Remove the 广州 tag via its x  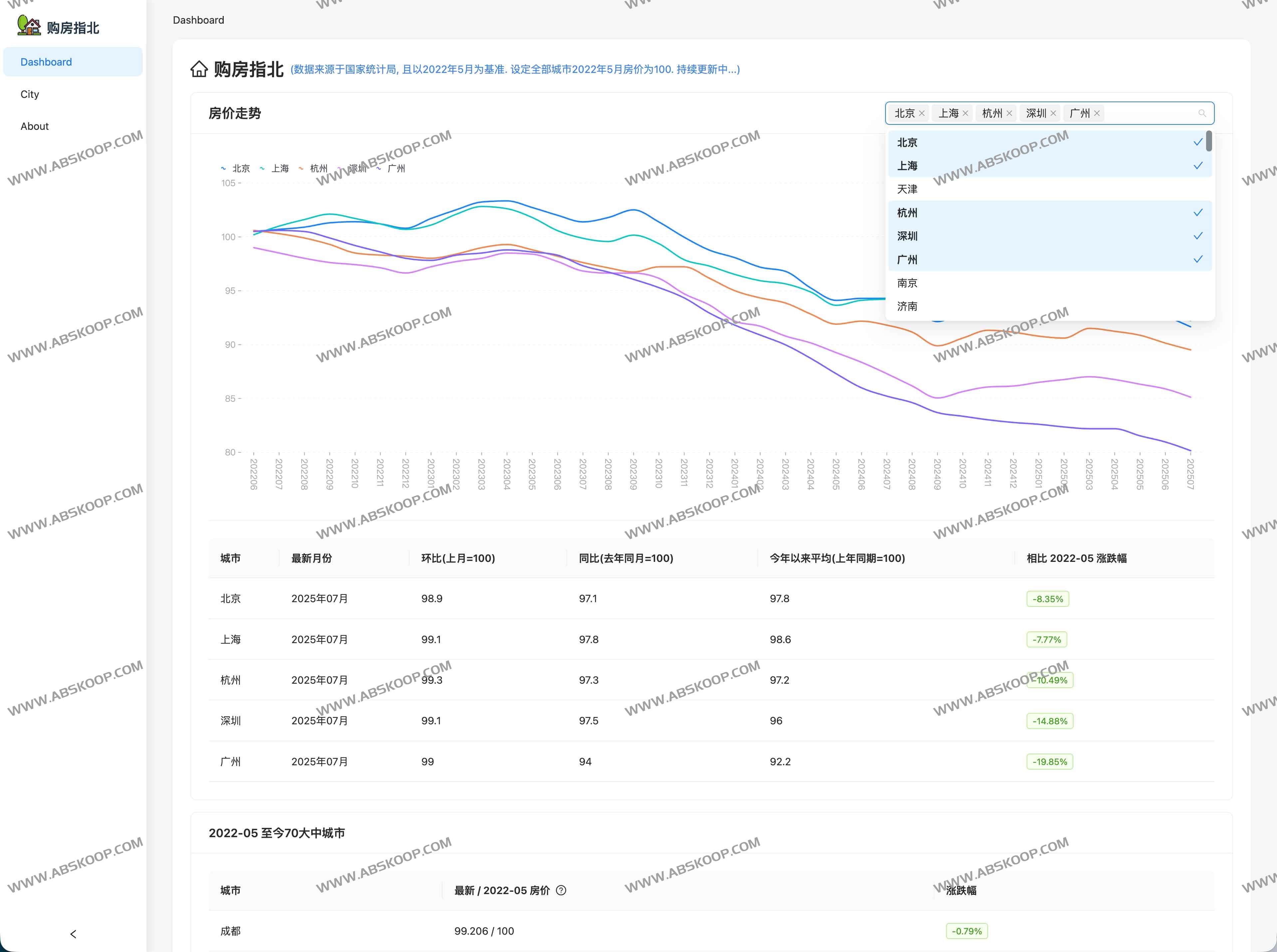1097,114
